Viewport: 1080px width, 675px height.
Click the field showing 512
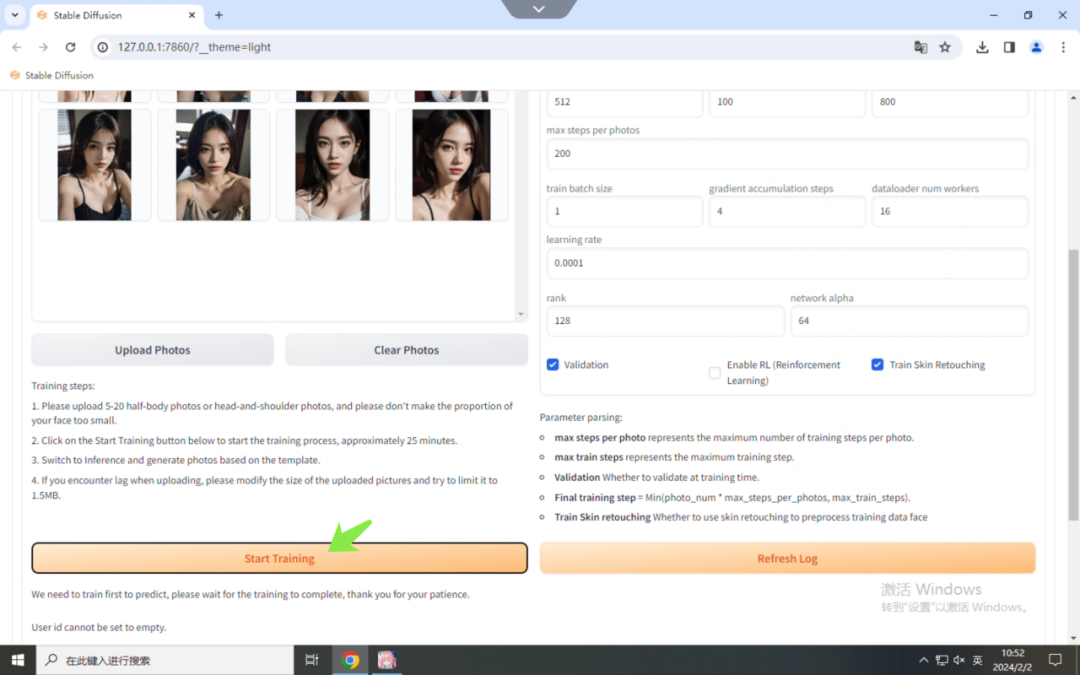point(625,102)
